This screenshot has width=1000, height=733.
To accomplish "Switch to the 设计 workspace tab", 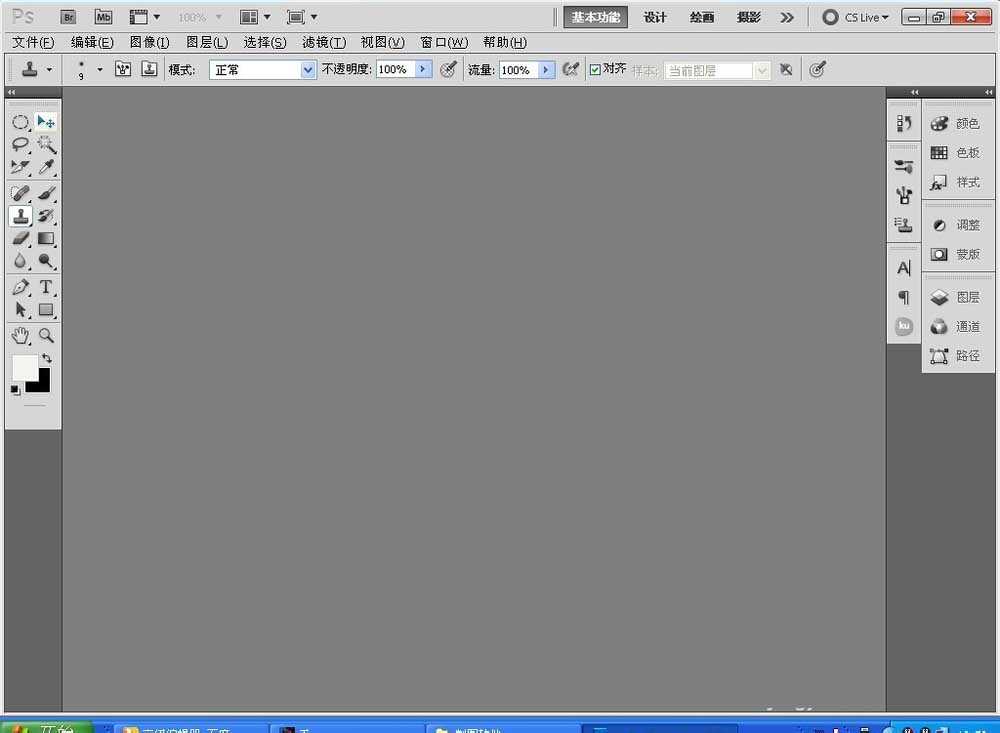I will coord(655,17).
